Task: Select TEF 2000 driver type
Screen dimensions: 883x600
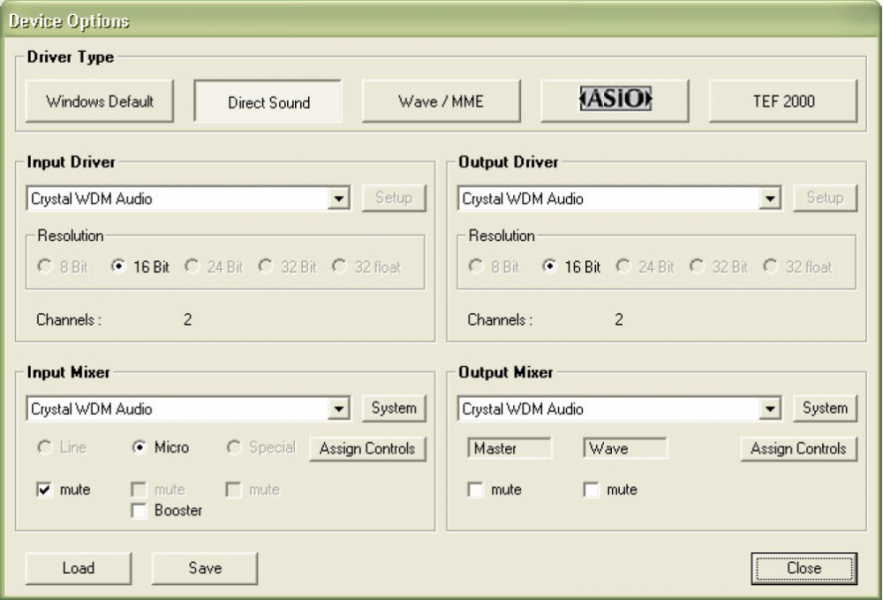Action: tap(783, 101)
